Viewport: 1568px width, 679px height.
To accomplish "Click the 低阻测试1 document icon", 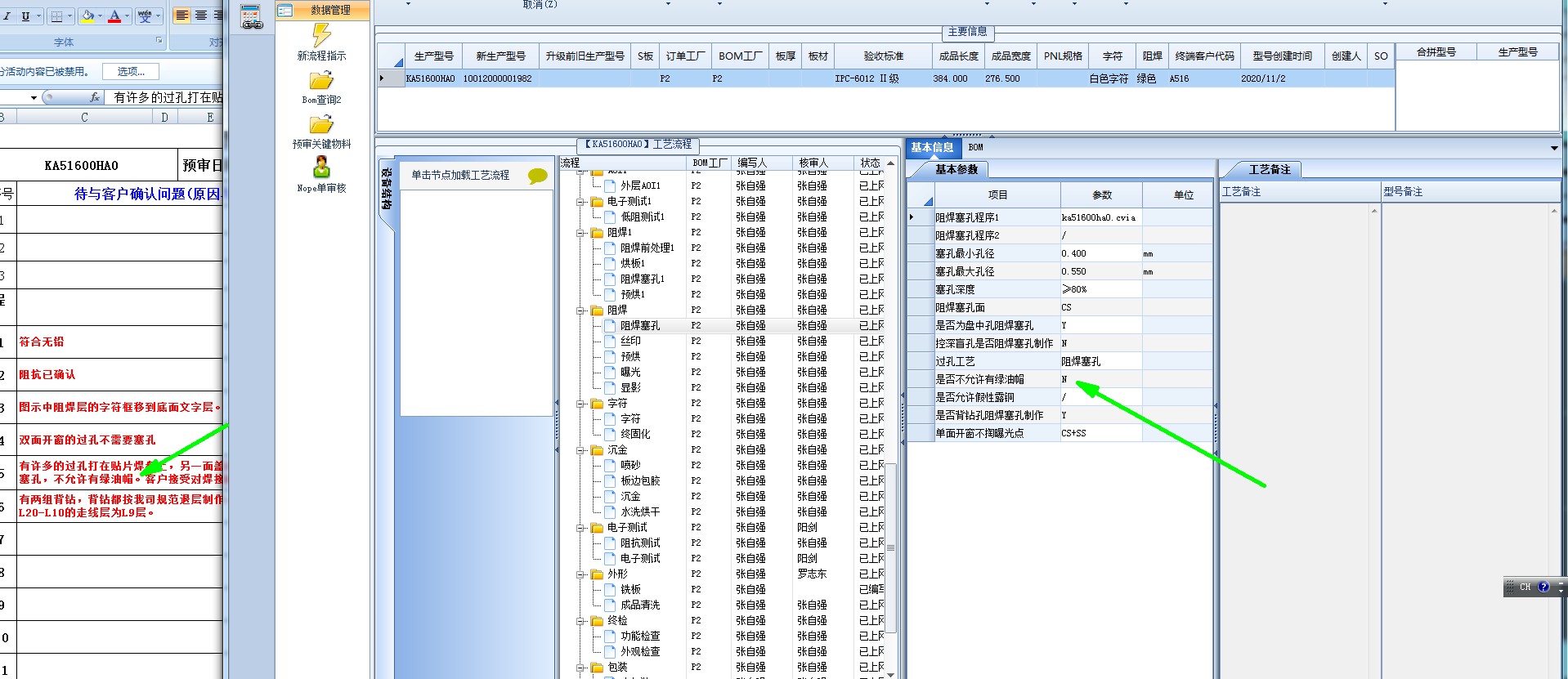I will click(610, 217).
